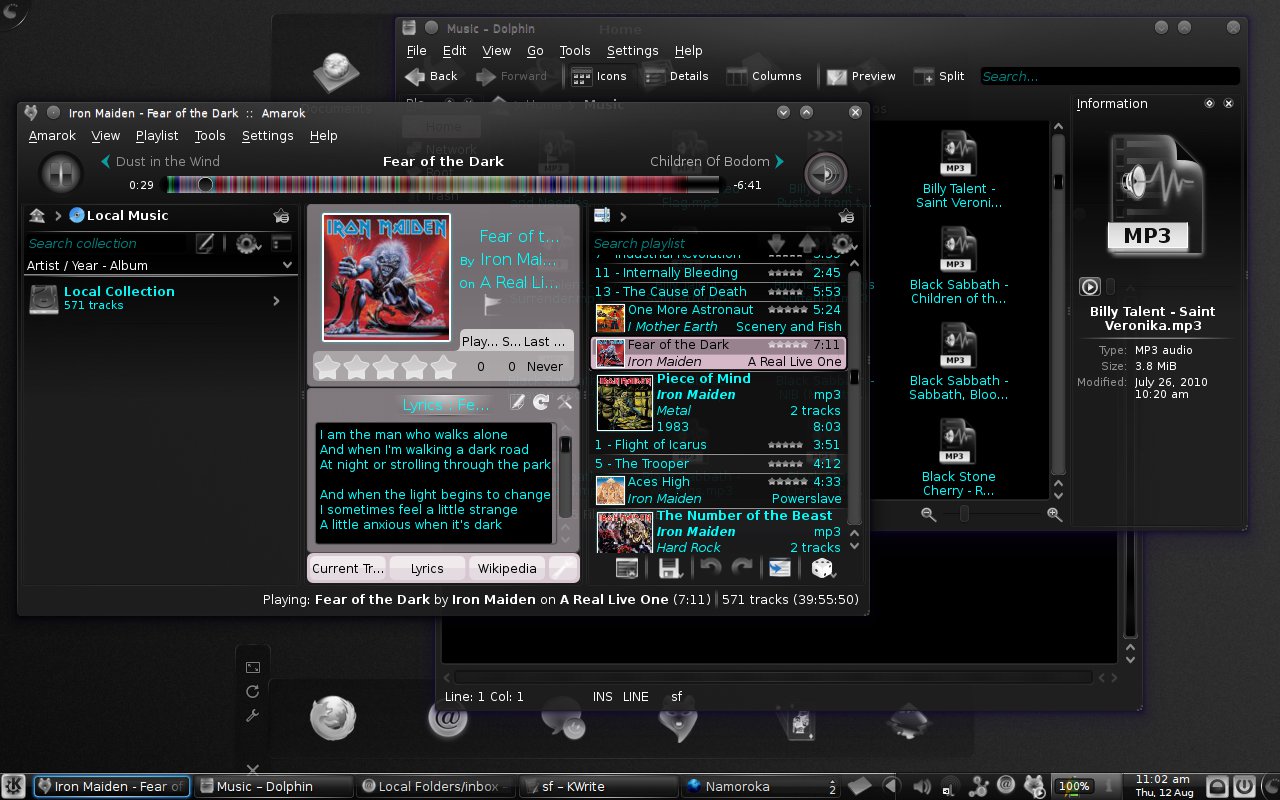Select track 13 - The Cause of Death
The image size is (1280, 800).
click(x=719, y=291)
